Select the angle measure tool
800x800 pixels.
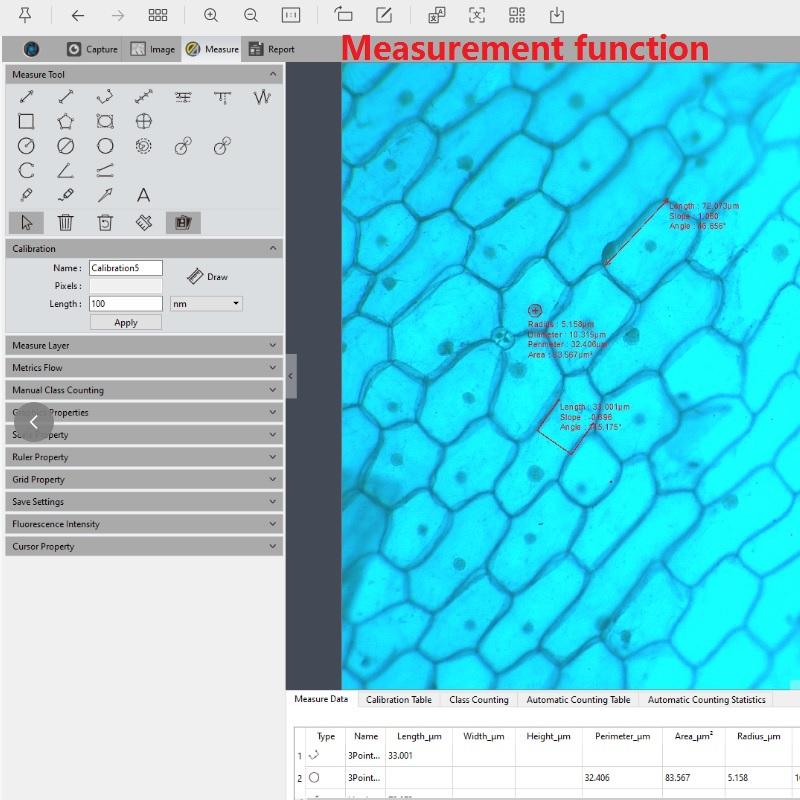point(65,170)
